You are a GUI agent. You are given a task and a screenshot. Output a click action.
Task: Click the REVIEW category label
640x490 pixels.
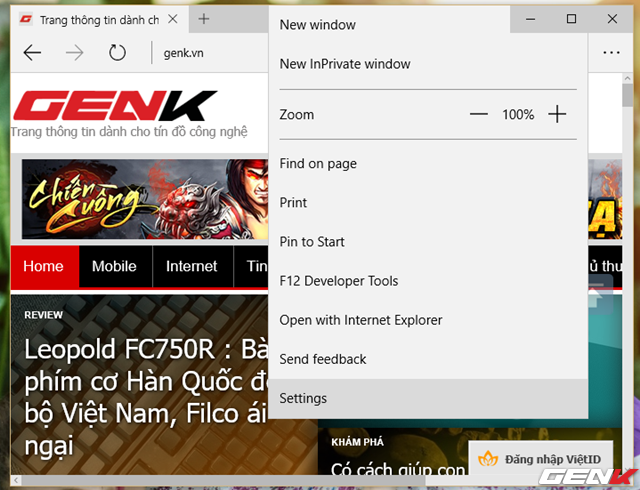43,315
